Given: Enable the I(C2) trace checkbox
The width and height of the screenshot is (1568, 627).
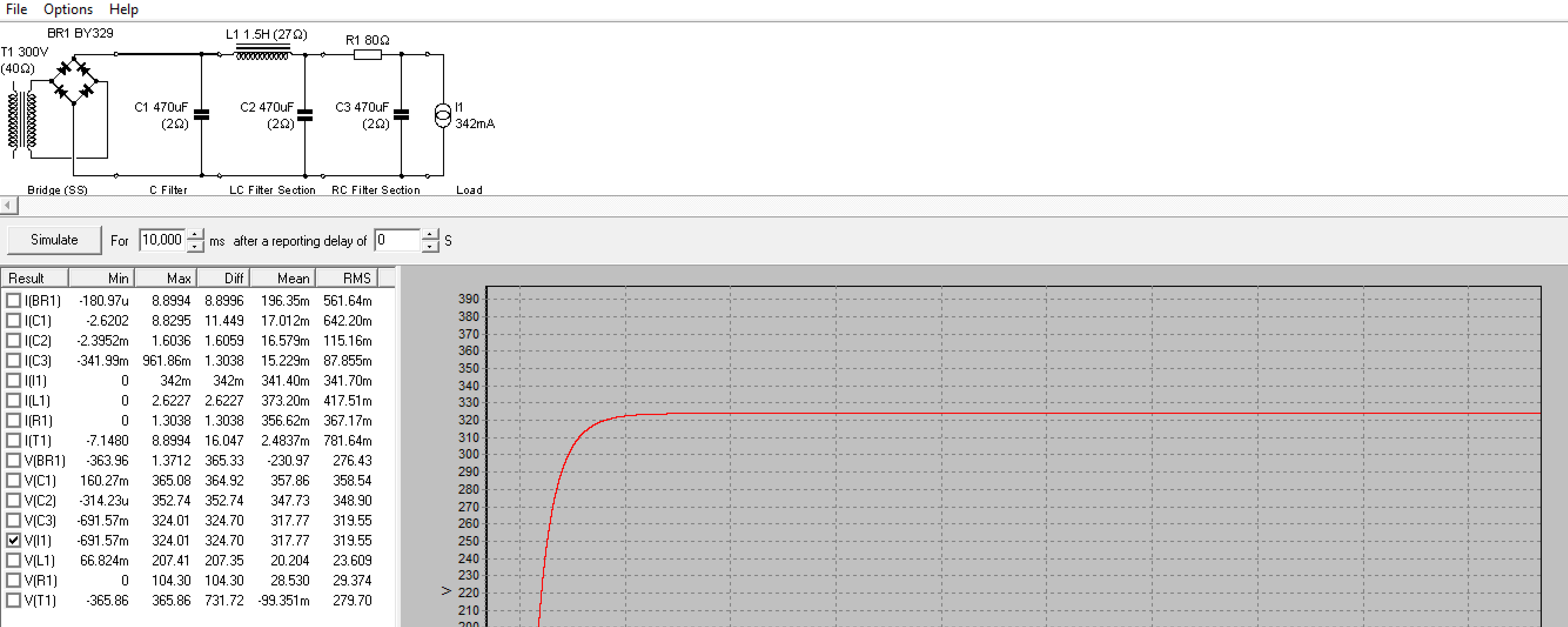Looking at the screenshot, I should [13, 341].
